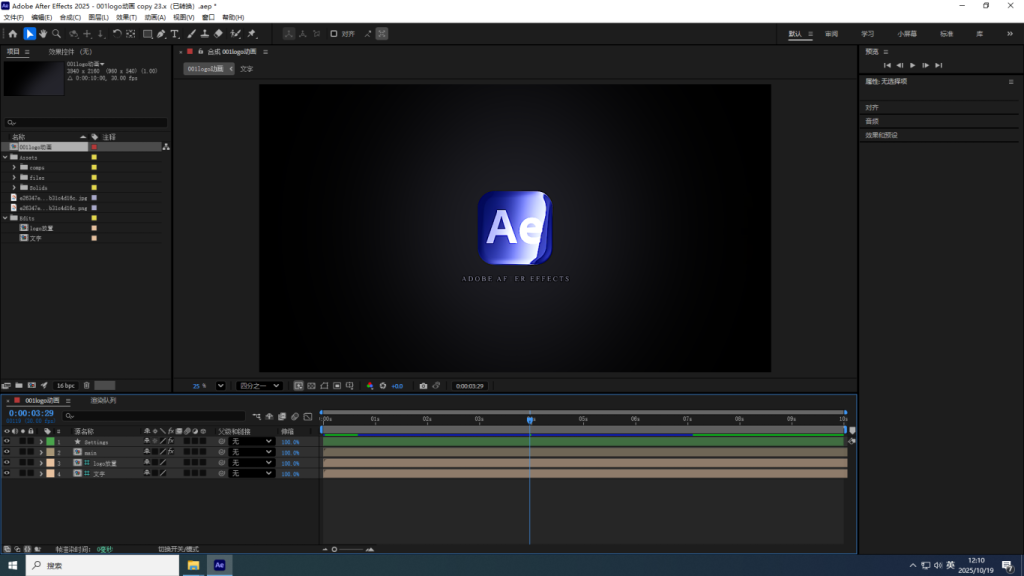Select the Zoom tool

[x=57, y=34]
